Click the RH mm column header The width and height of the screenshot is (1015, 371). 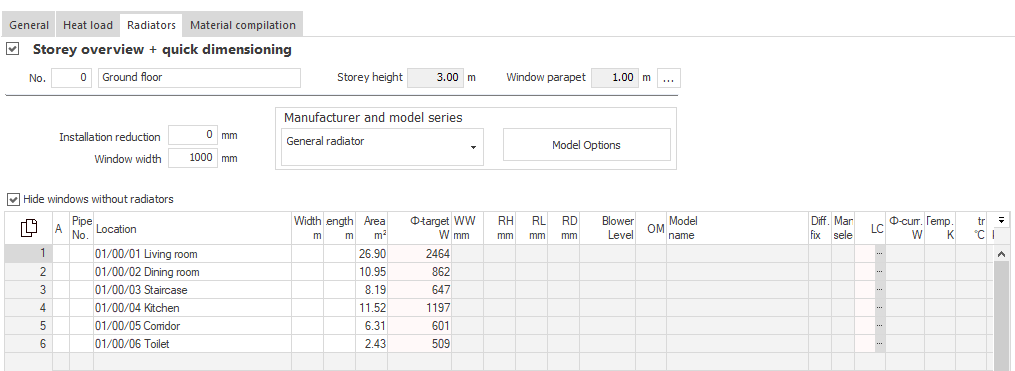click(x=499, y=229)
